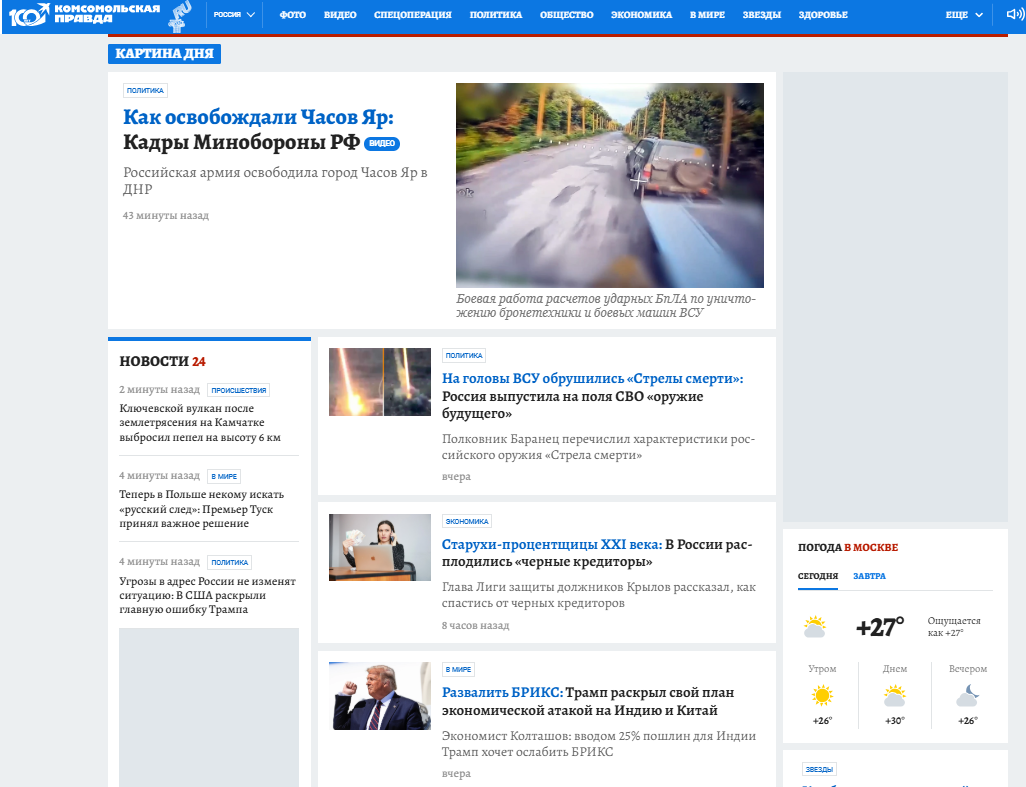Viewport: 1026px width, 787px height.
Task: Expand the Россия region dropdown
Action: point(234,15)
